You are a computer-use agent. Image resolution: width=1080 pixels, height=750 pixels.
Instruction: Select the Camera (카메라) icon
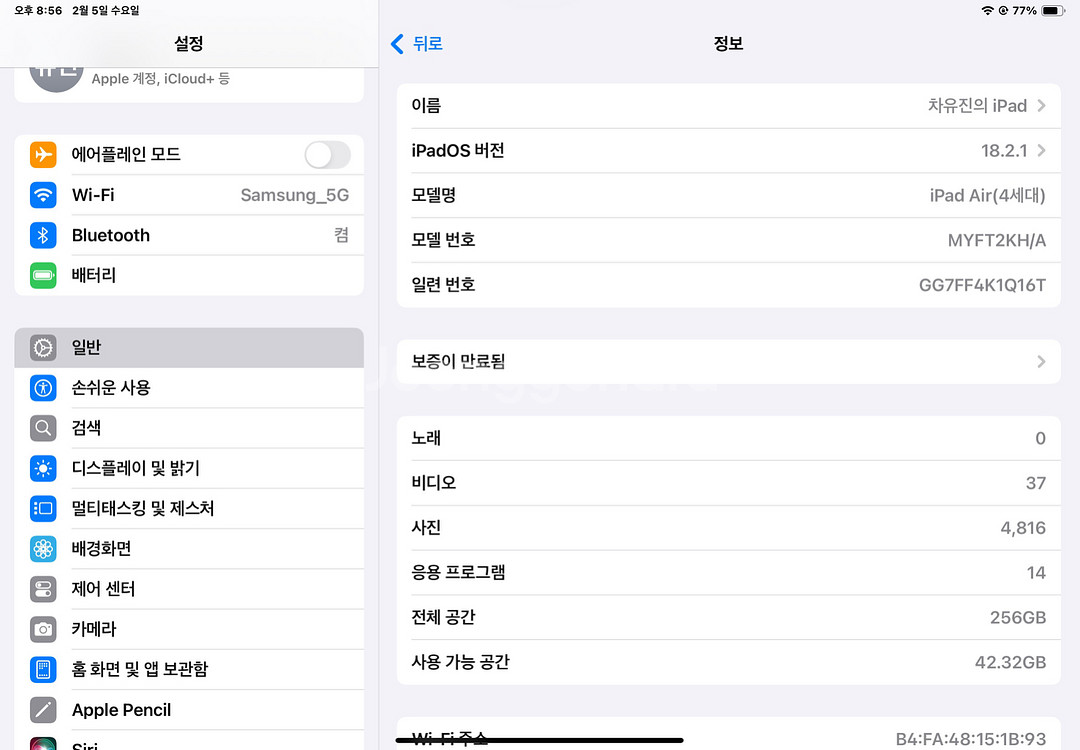[43, 629]
